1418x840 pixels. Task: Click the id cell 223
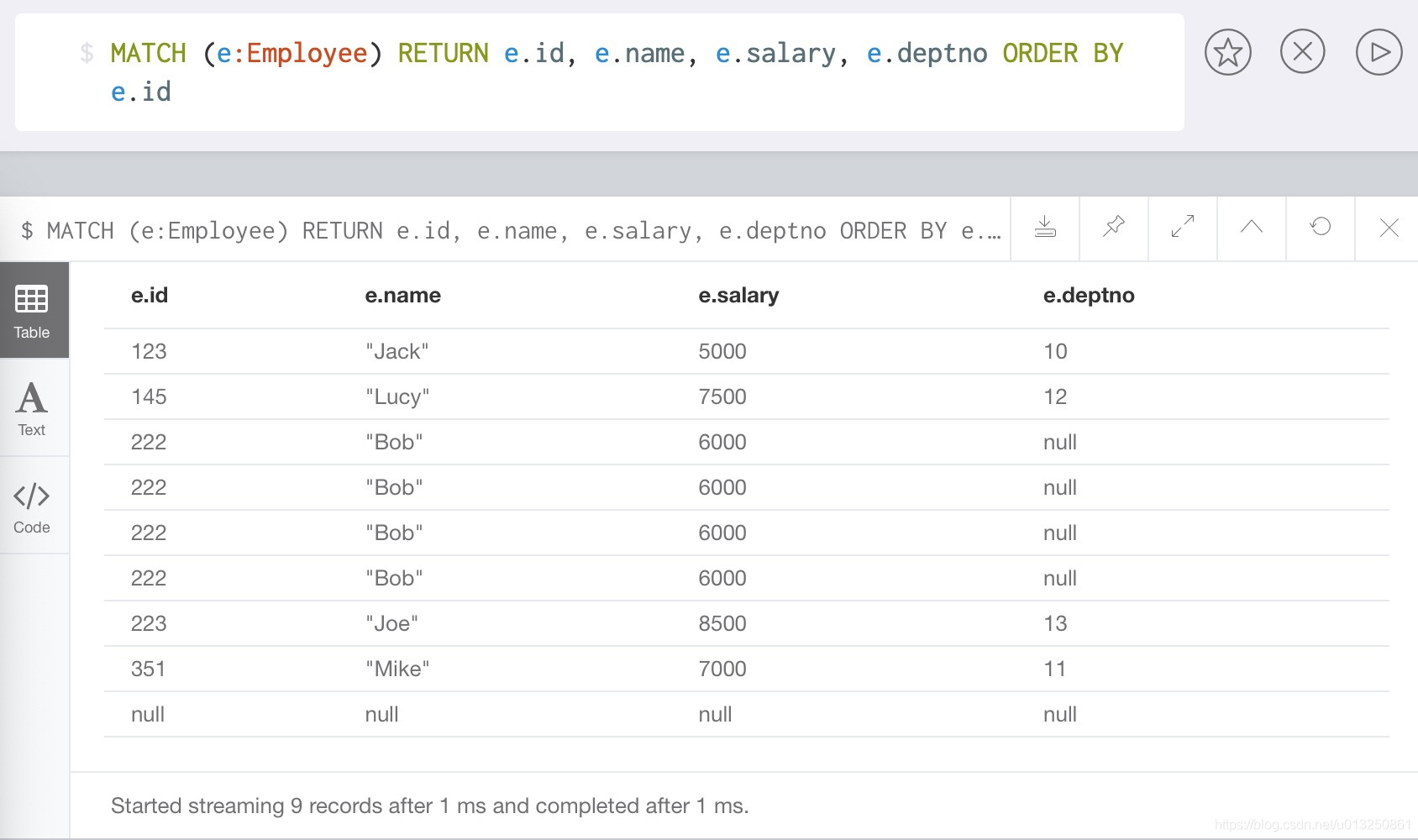tap(149, 623)
